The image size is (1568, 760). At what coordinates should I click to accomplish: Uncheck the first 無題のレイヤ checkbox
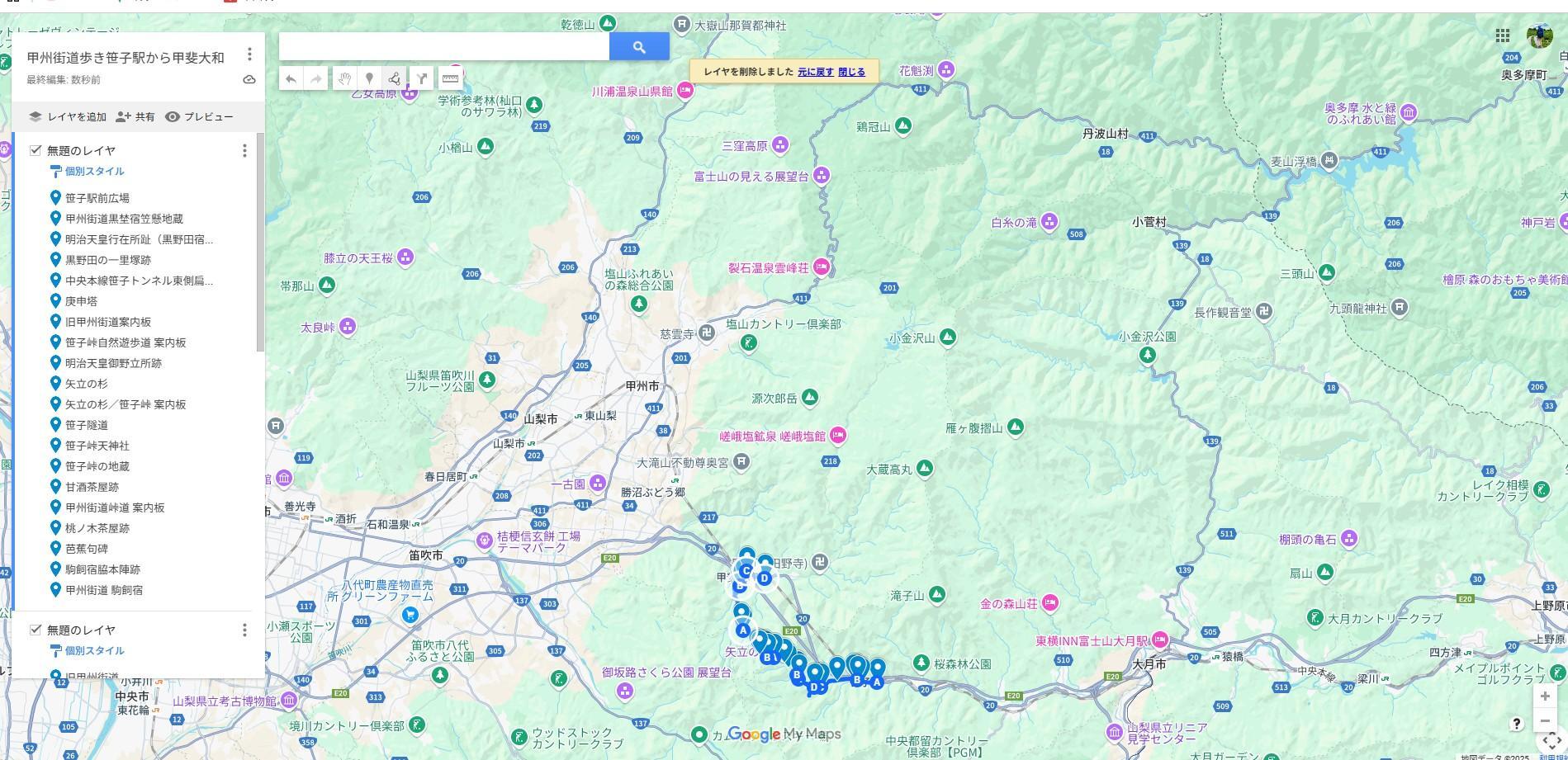(36, 150)
